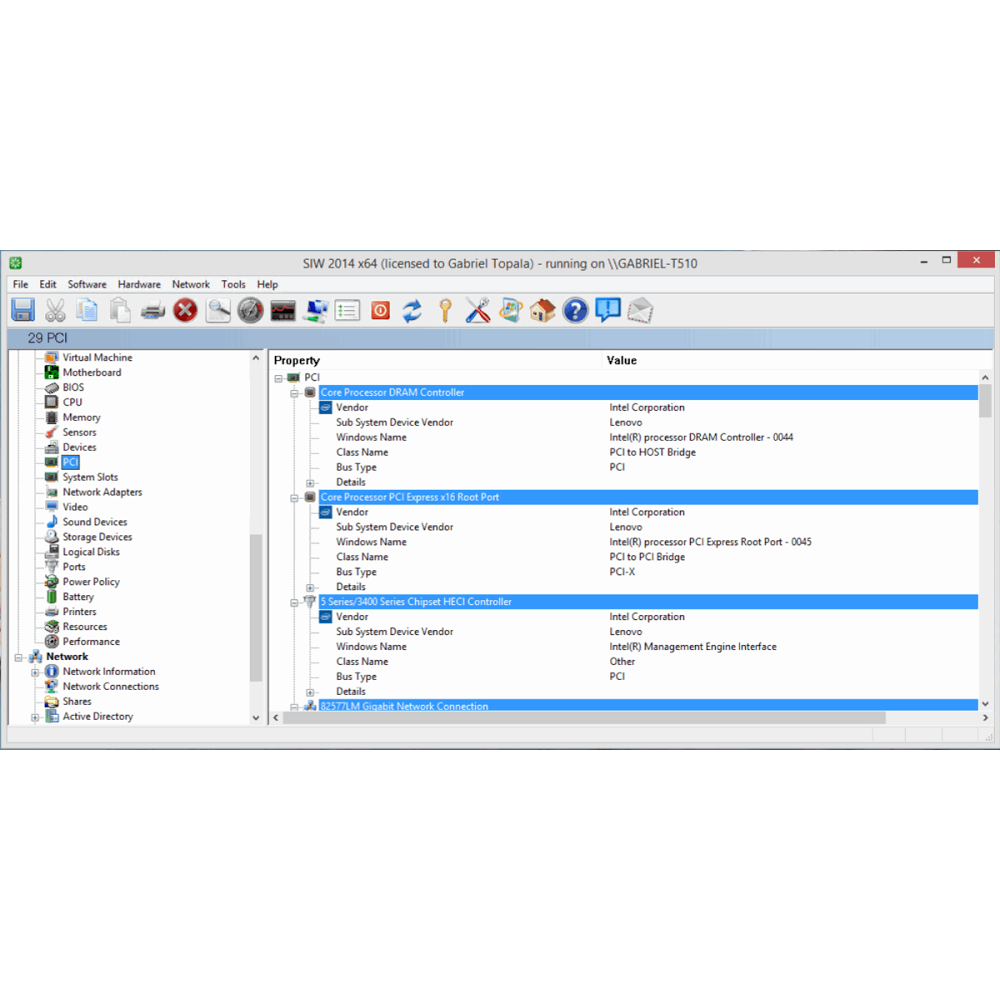1000x1000 pixels.
Task: Select Power Policy in the sidebar tree
Action: (x=91, y=582)
